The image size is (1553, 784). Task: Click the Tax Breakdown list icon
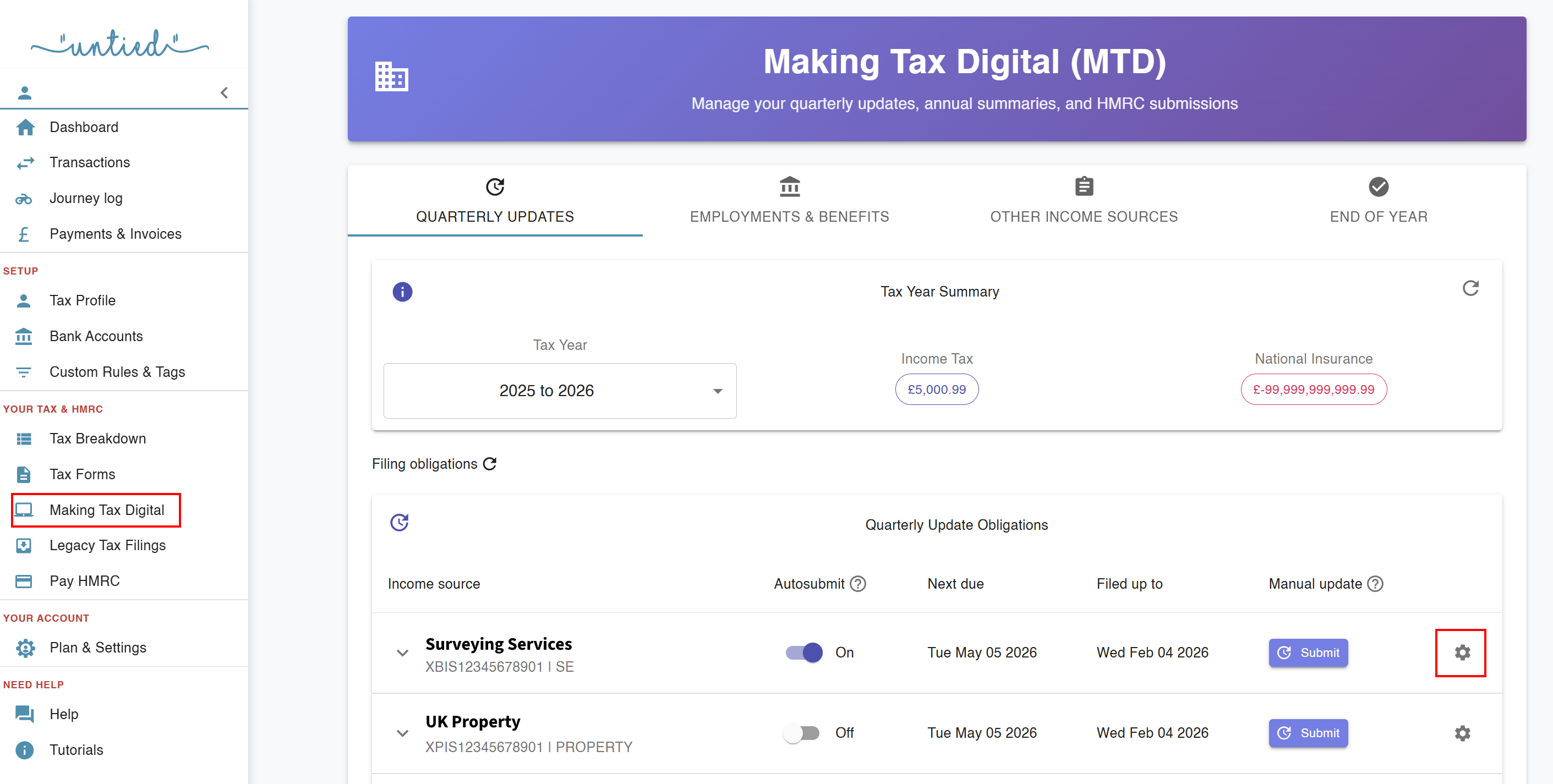coord(24,438)
